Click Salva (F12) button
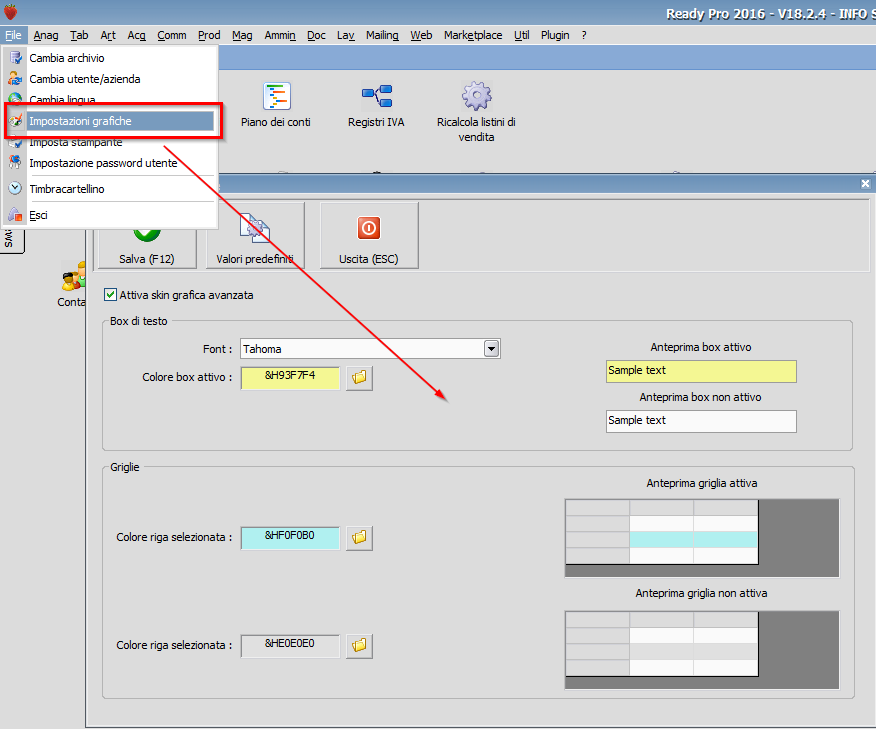 click(147, 247)
